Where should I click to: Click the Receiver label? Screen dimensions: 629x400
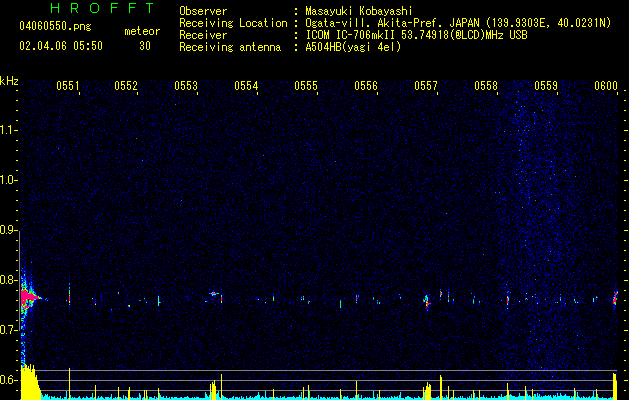pyautogui.click(x=203, y=35)
